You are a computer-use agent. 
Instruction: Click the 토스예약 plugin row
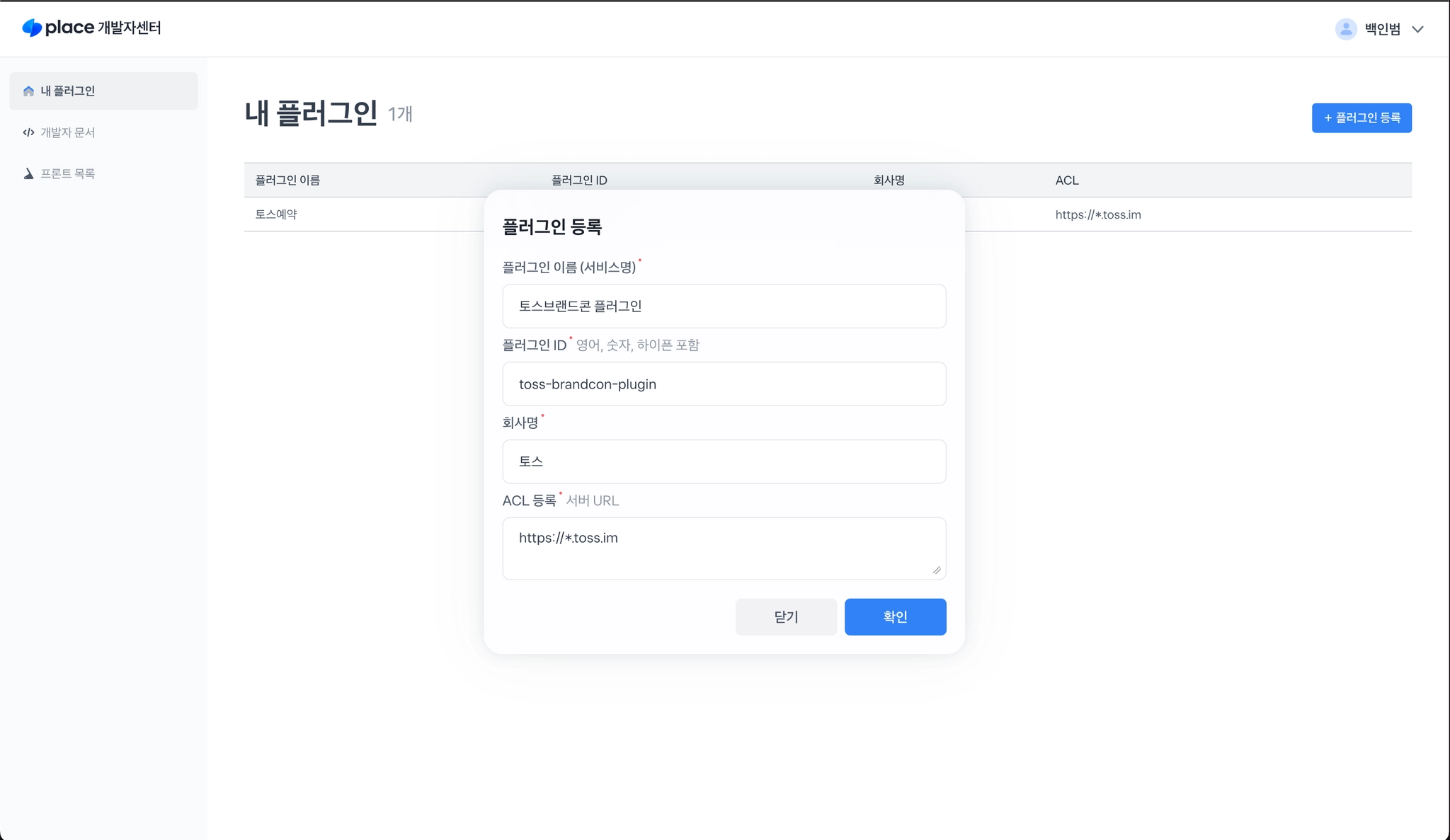(276, 214)
